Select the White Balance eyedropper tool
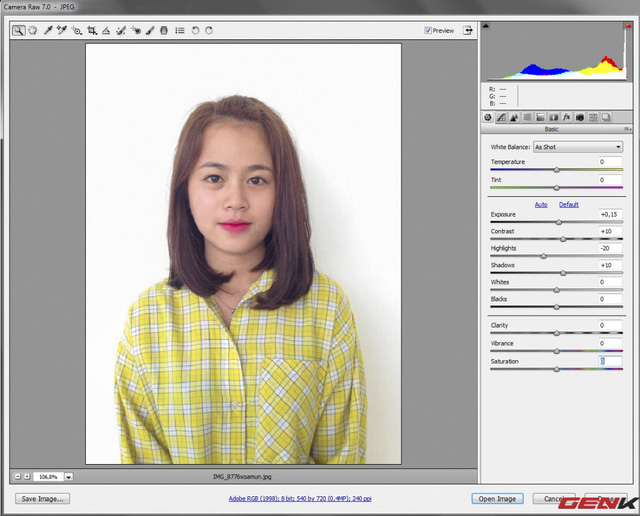The height and width of the screenshot is (516, 640). pos(48,30)
